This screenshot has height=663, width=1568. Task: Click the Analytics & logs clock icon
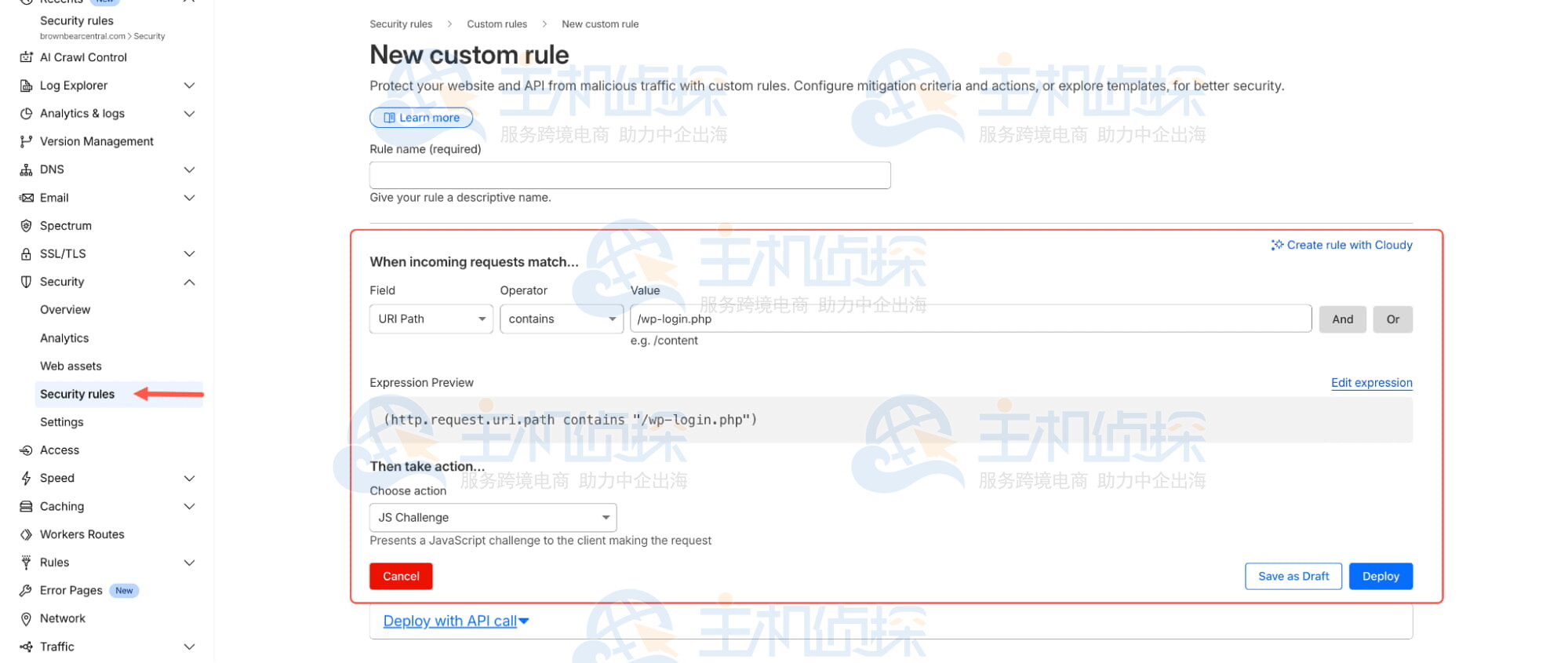click(26, 114)
